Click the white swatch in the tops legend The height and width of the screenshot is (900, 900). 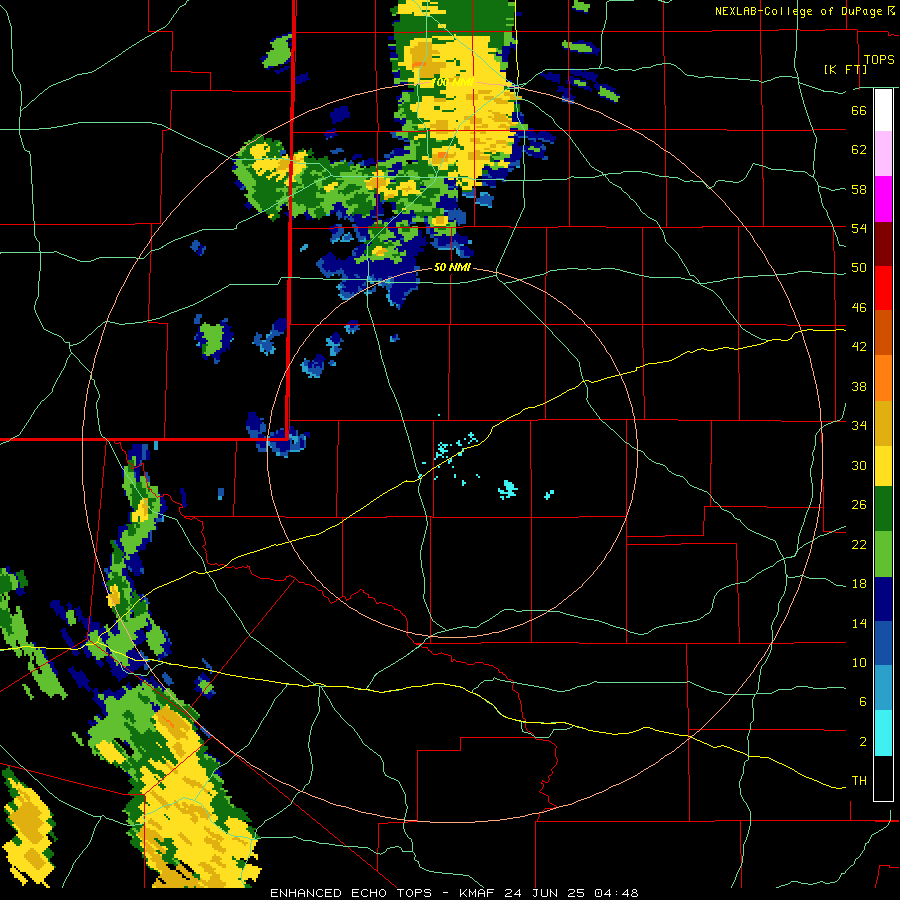tap(883, 110)
